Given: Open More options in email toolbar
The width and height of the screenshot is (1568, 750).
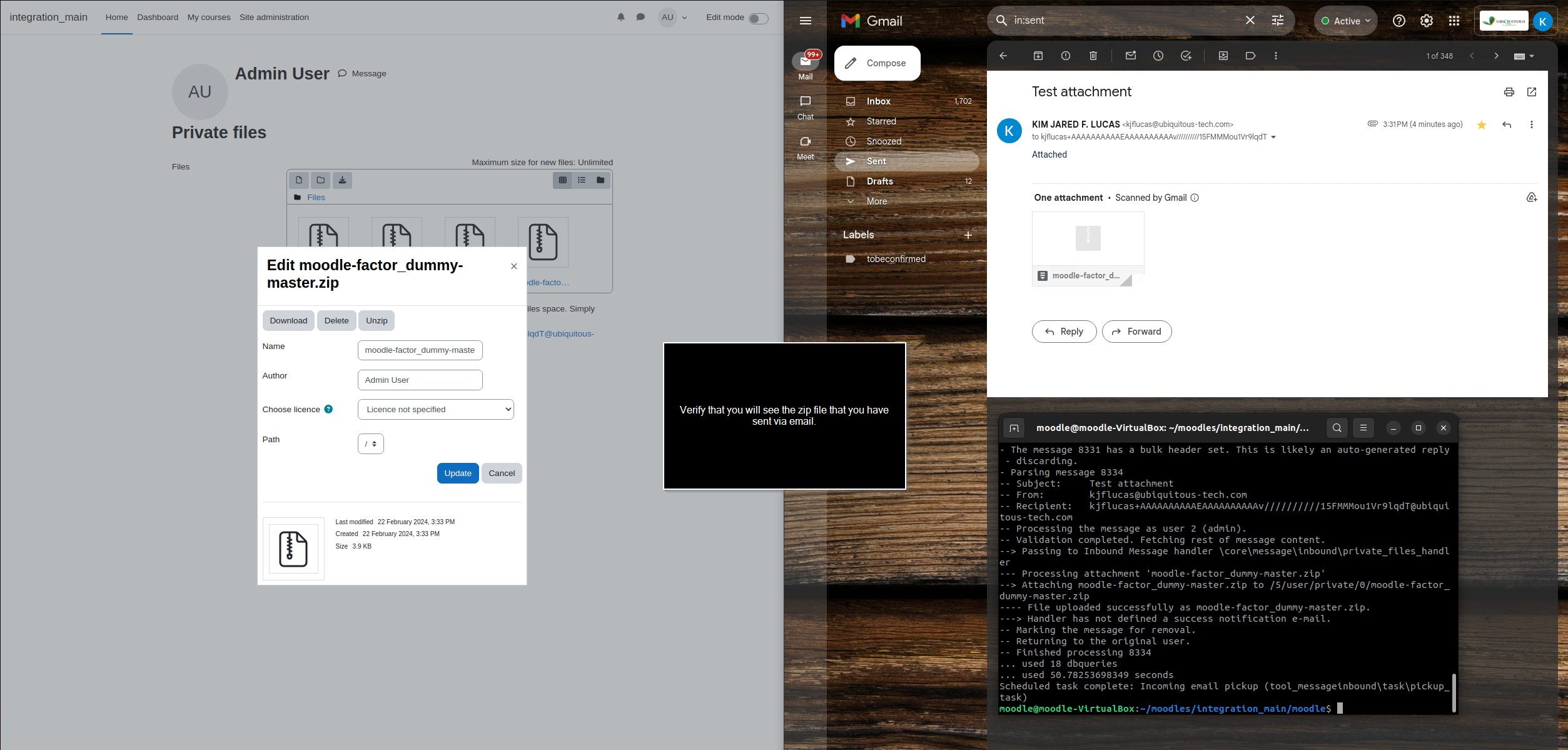Looking at the screenshot, I should (x=1276, y=56).
